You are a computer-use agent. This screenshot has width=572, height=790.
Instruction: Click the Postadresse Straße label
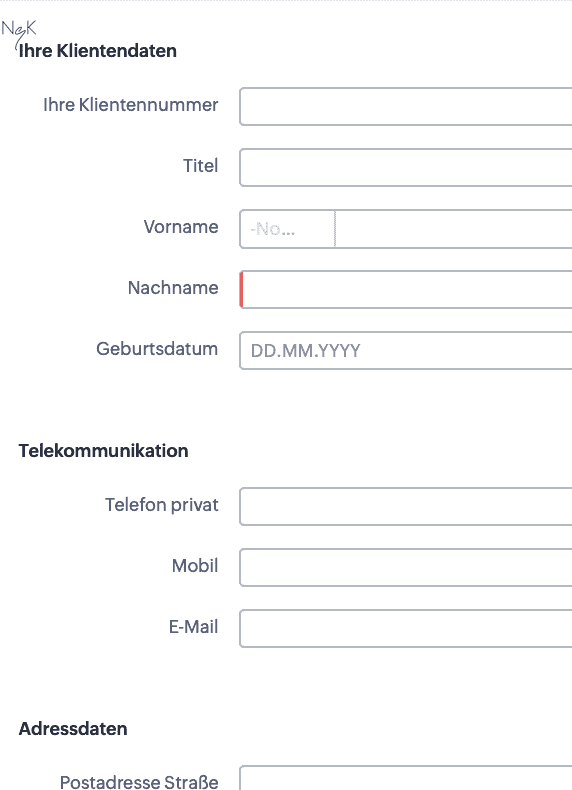click(x=139, y=782)
